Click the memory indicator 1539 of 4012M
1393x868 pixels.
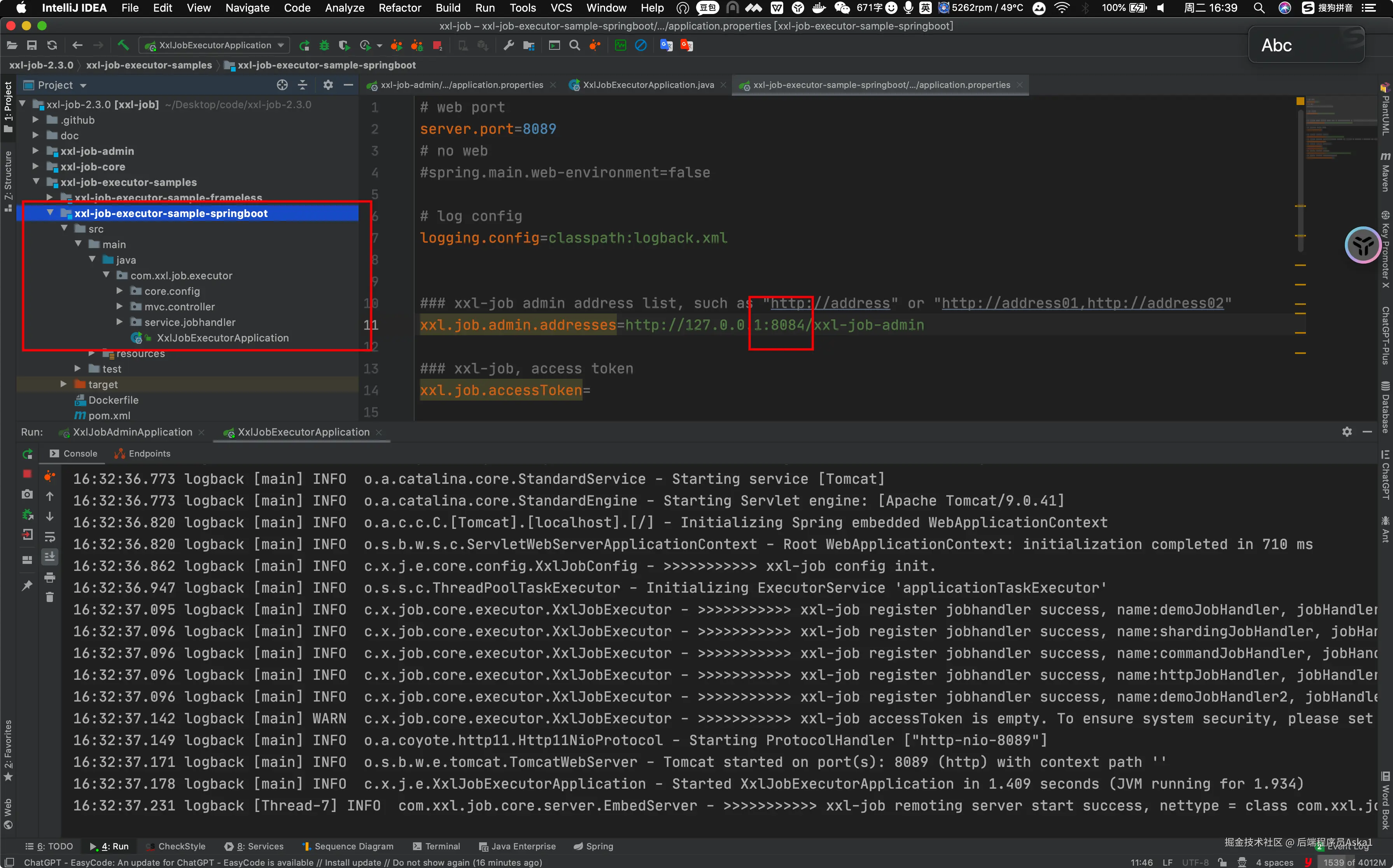point(1354,862)
